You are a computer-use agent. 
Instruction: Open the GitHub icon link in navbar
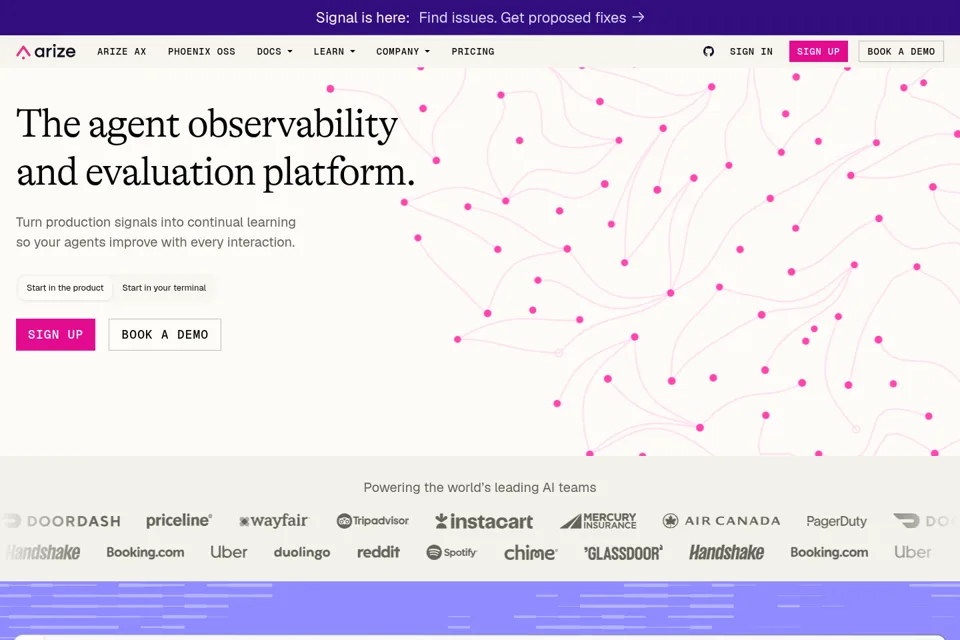708,51
